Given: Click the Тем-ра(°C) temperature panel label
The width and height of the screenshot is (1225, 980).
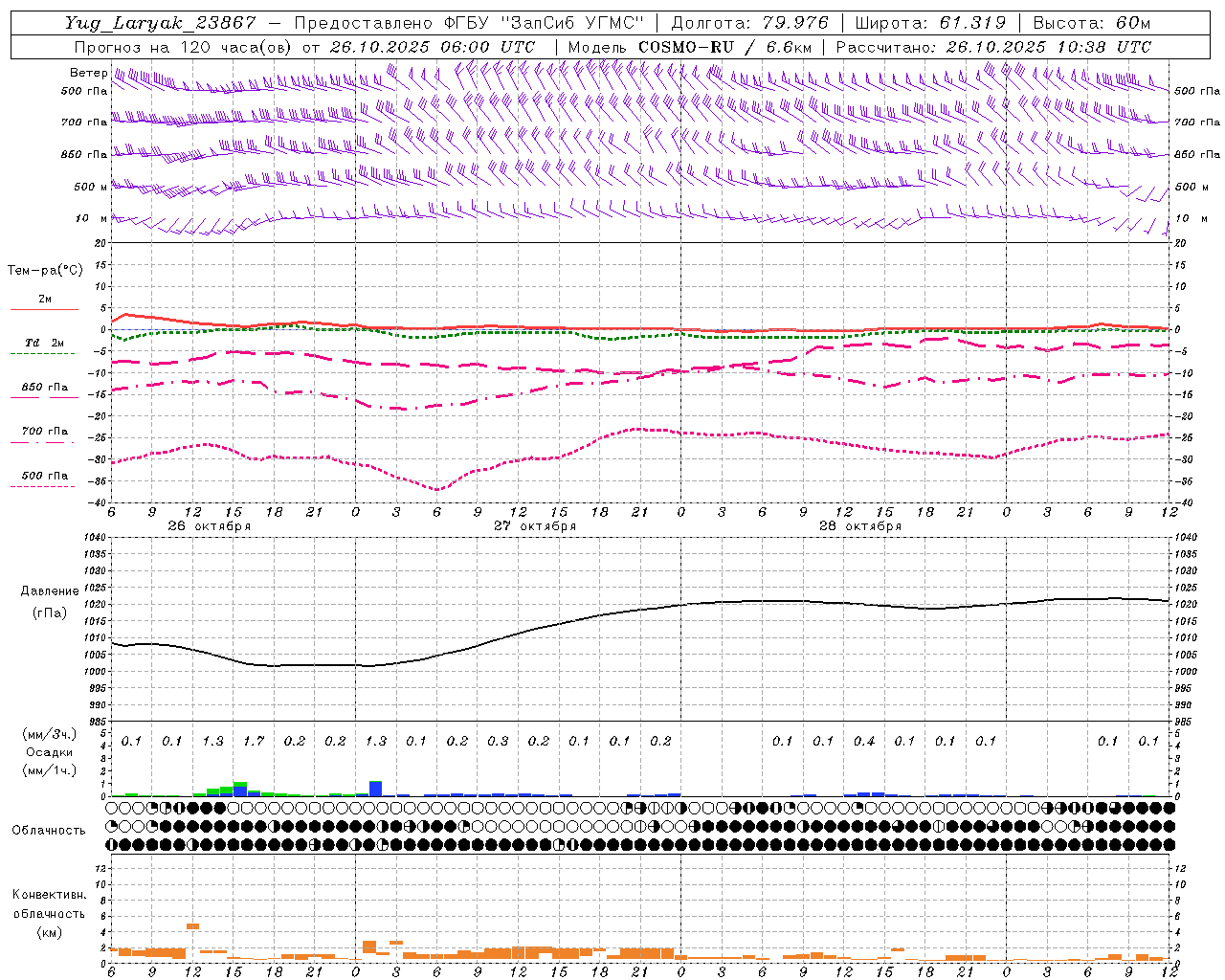Looking at the screenshot, I should click(x=45, y=271).
